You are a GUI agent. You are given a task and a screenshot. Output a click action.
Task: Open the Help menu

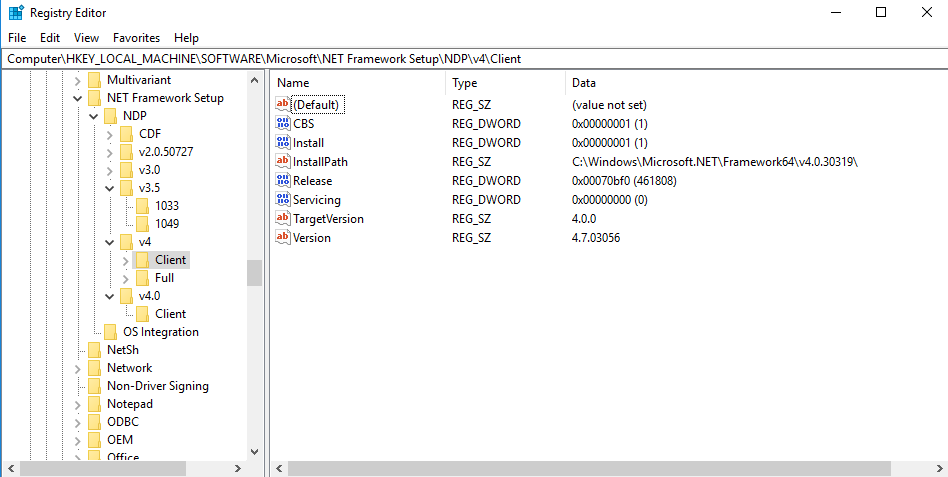pos(186,37)
